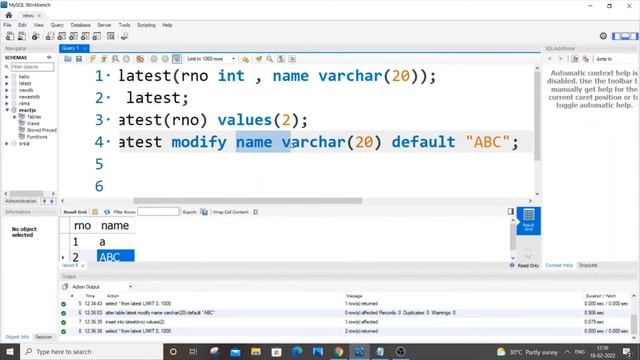Click the commit transaction icon
640x360 pixels.
(154, 59)
